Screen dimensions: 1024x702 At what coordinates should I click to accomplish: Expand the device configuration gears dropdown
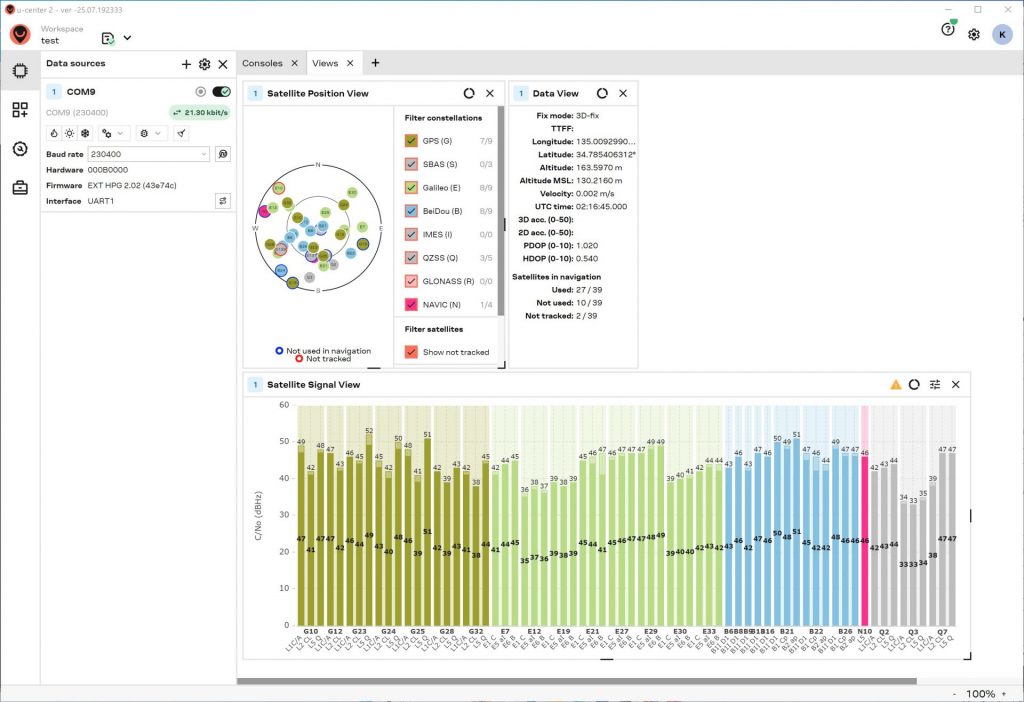point(112,133)
